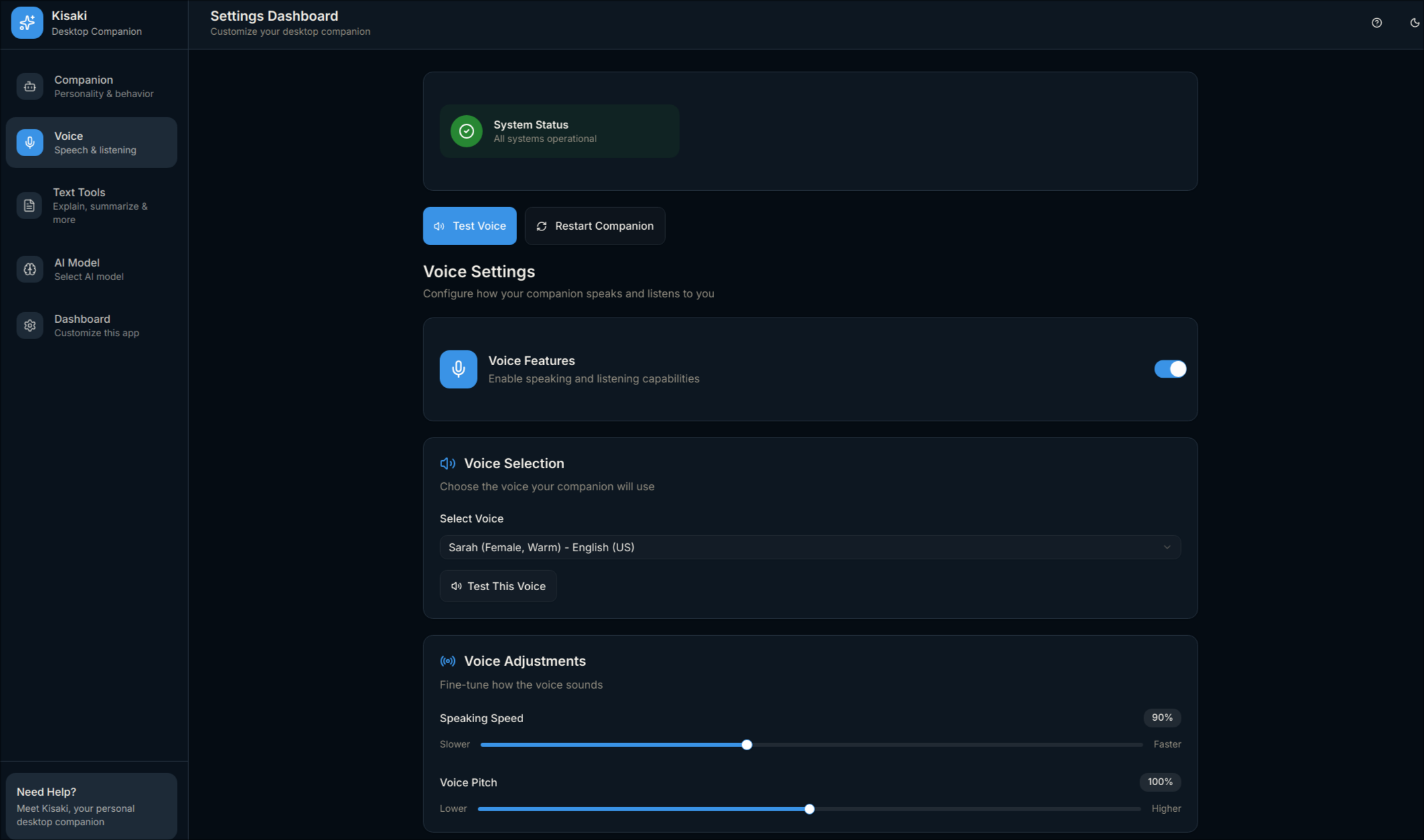Click the Text Tools document icon

[29, 206]
